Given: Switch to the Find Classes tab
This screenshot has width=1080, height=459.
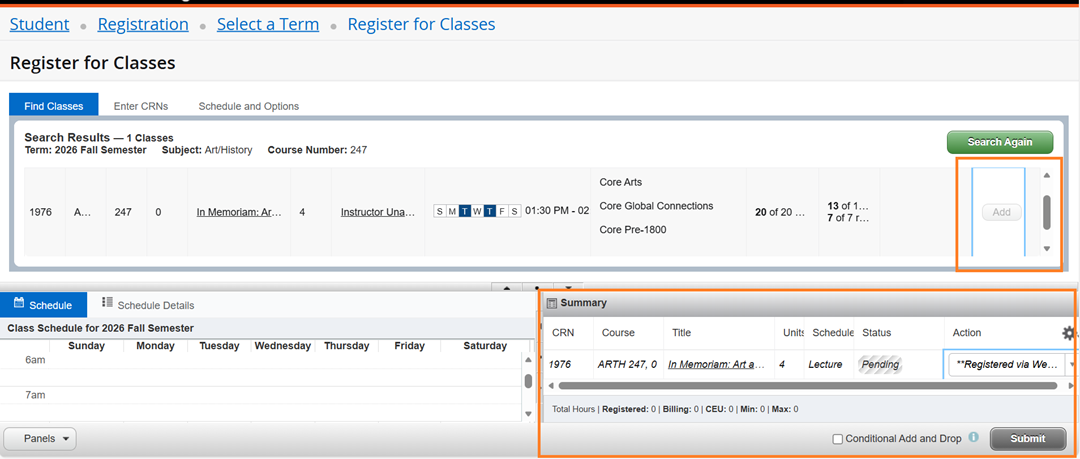Looking at the screenshot, I should (x=54, y=106).
